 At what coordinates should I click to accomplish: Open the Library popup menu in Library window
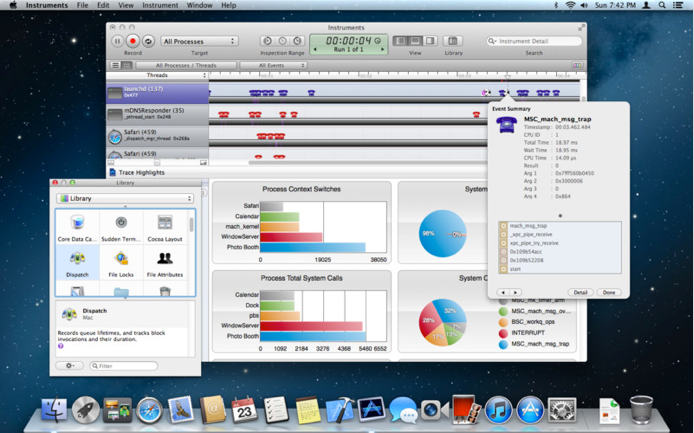[x=125, y=198]
